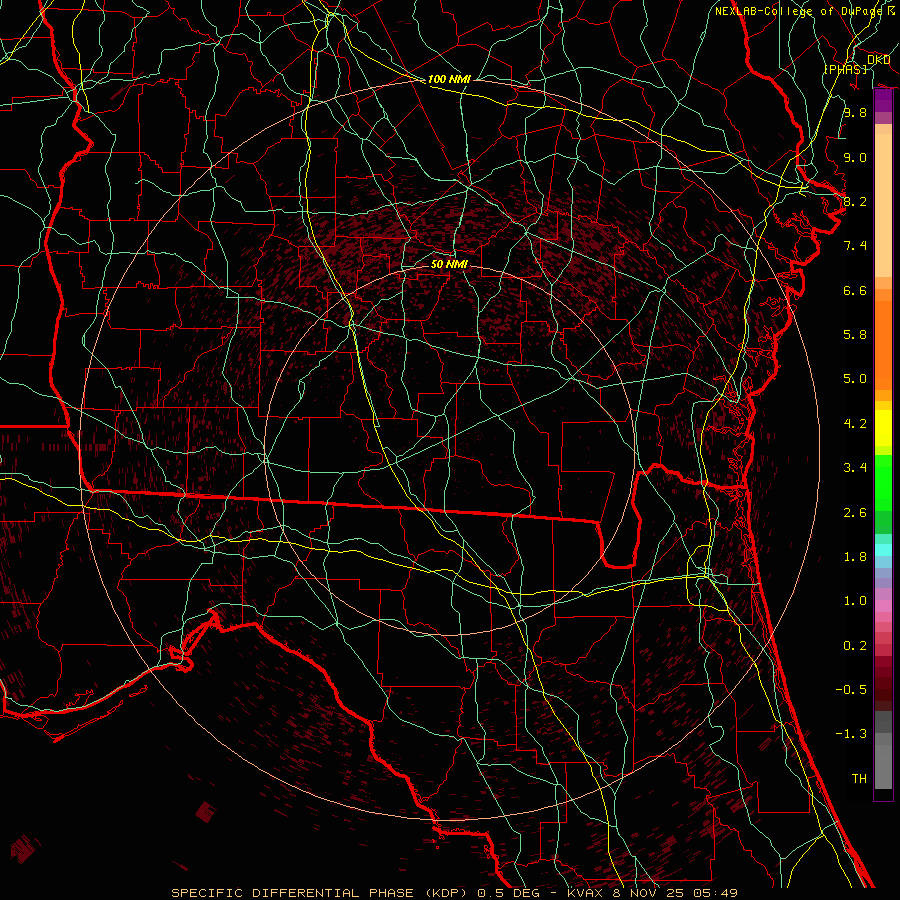This screenshot has height=900, width=900.
Task: Click the 50 NMI range ring label
Action: tap(449, 264)
